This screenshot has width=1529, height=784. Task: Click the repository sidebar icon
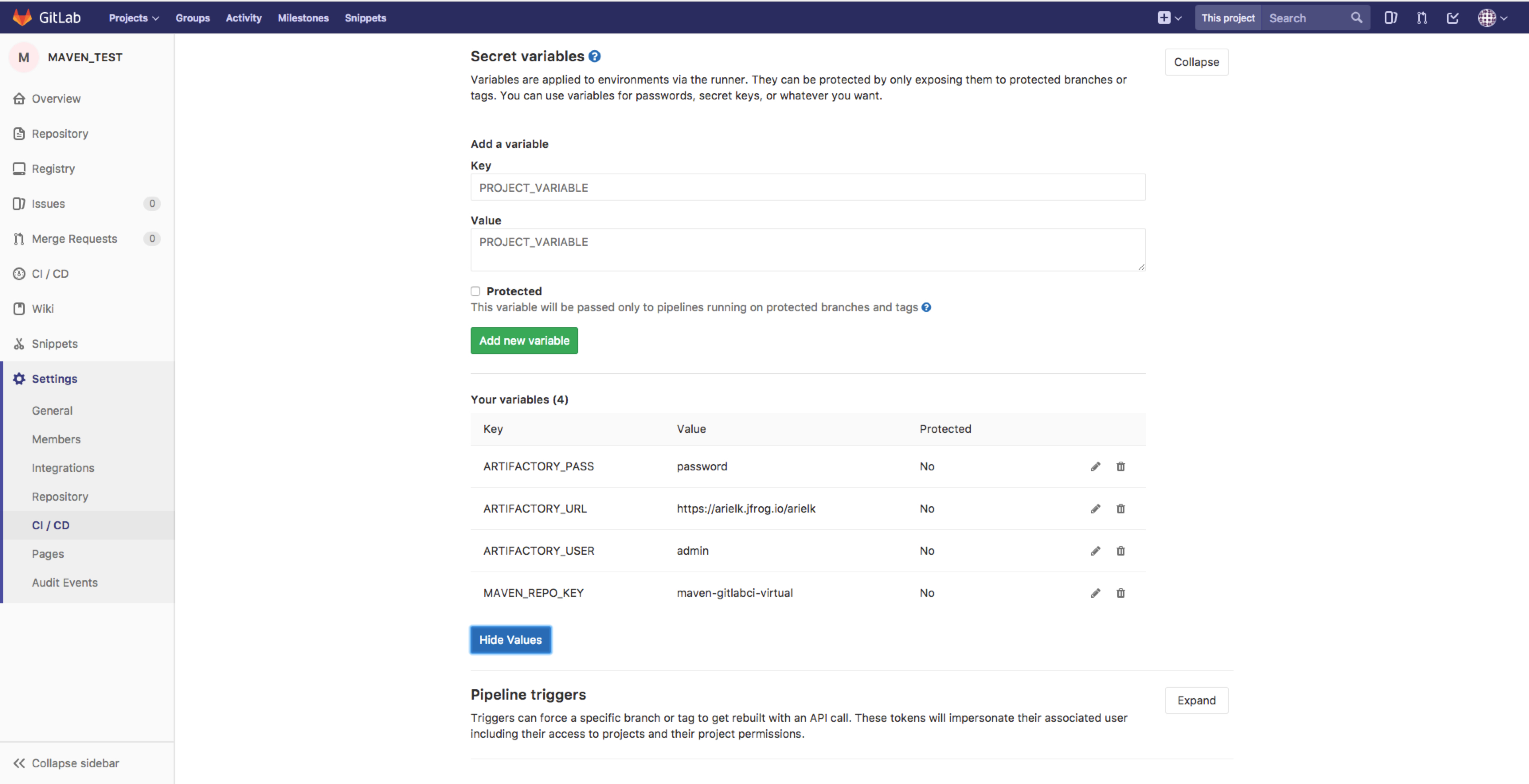tap(19, 133)
